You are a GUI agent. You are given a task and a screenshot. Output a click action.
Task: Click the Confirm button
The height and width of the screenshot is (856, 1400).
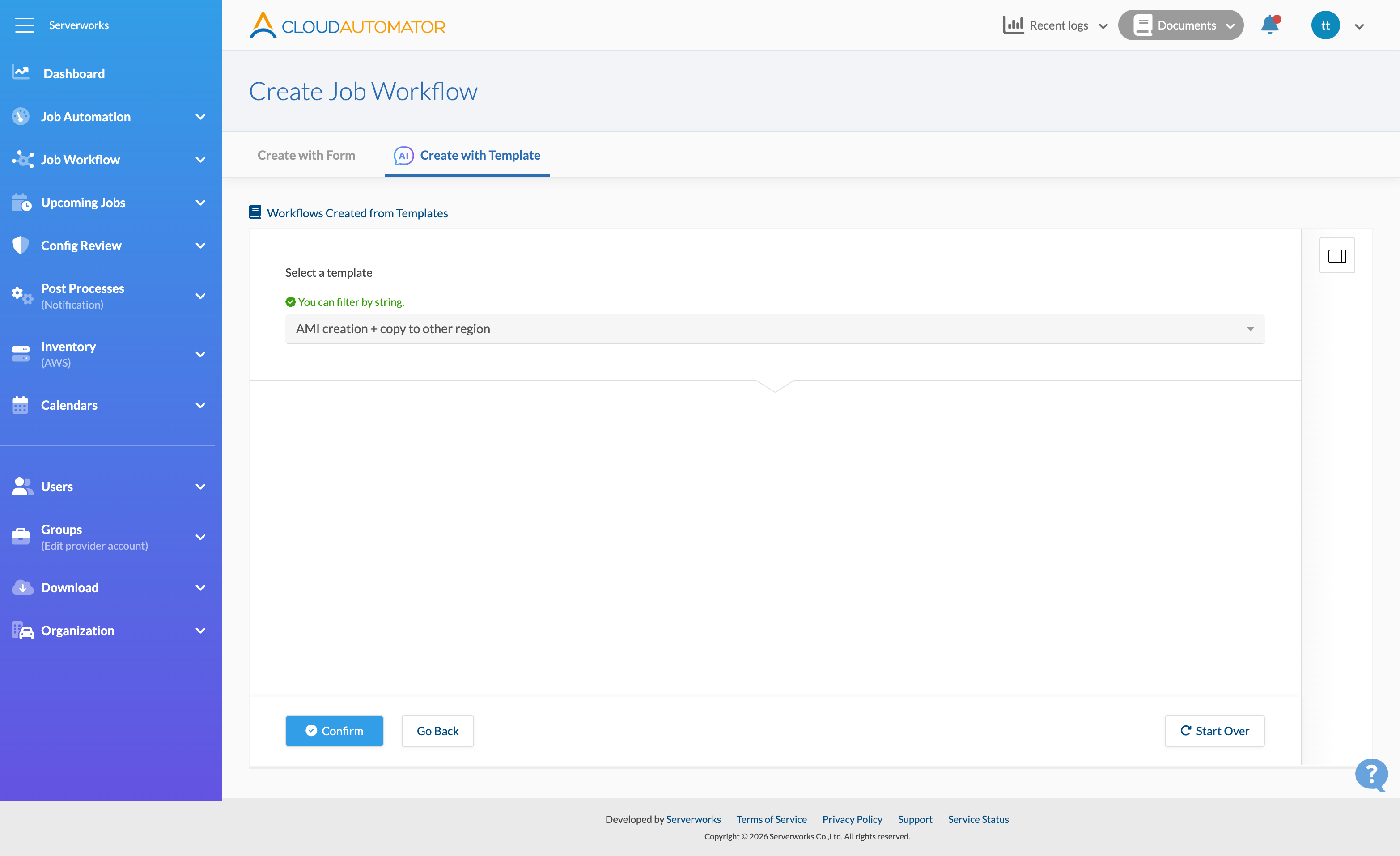334,731
